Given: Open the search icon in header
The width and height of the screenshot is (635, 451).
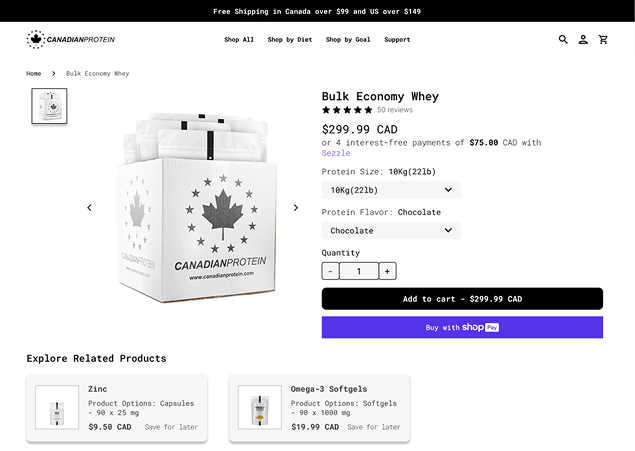Looking at the screenshot, I should (x=563, y=39).
